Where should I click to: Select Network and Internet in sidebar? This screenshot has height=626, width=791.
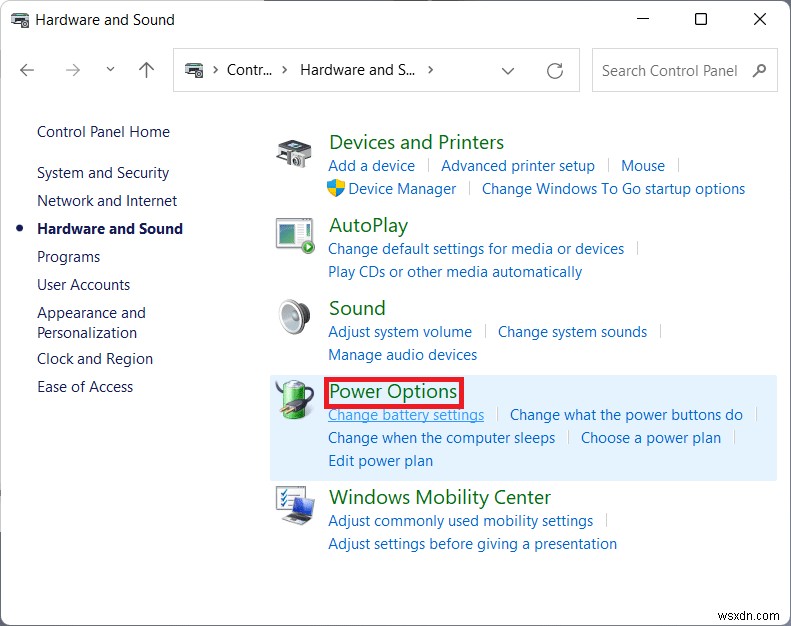click(x=107, y=201)
